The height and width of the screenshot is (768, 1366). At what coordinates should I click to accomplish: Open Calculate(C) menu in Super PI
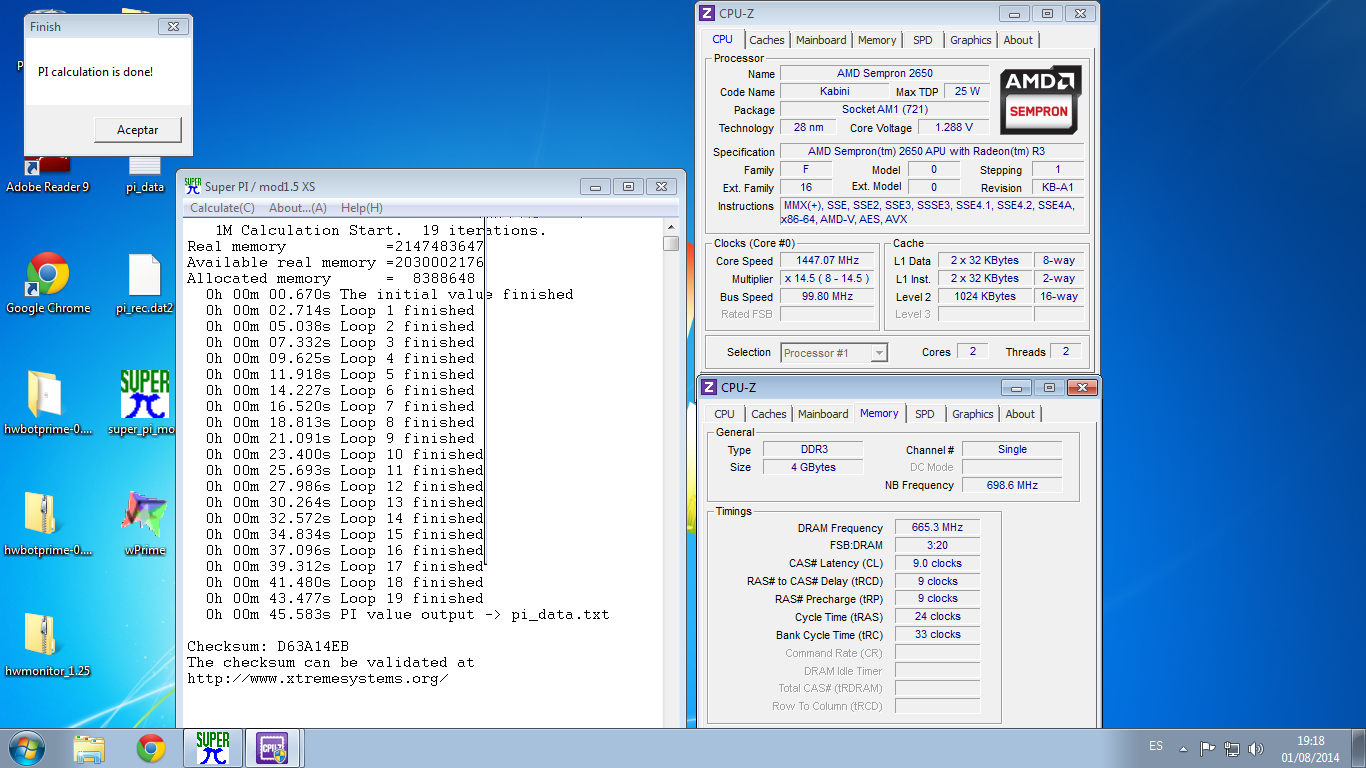point(222,208)
